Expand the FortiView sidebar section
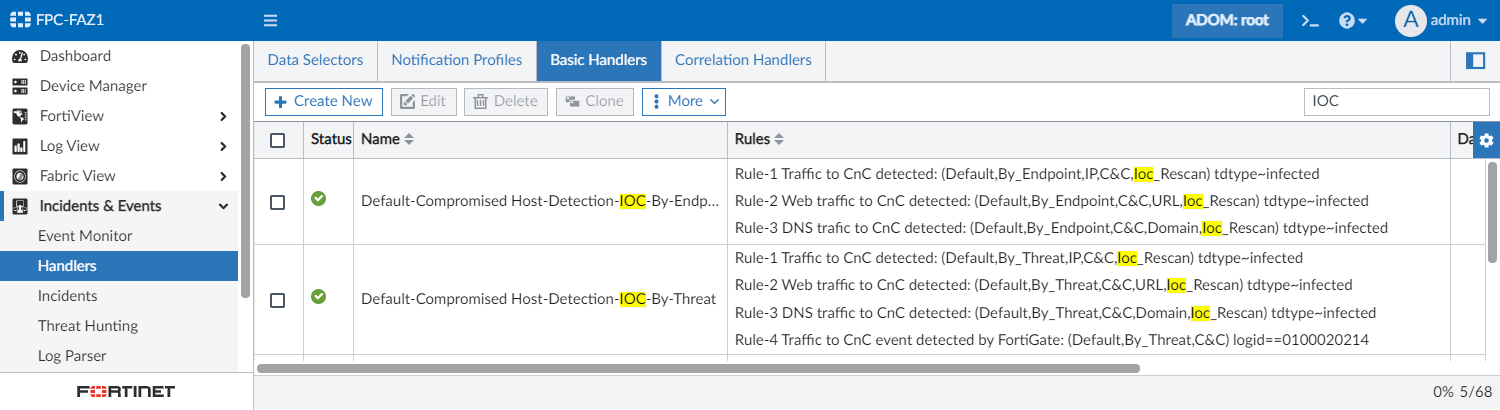The height and width of the screenshot is (410, 1500). (120, 116)
